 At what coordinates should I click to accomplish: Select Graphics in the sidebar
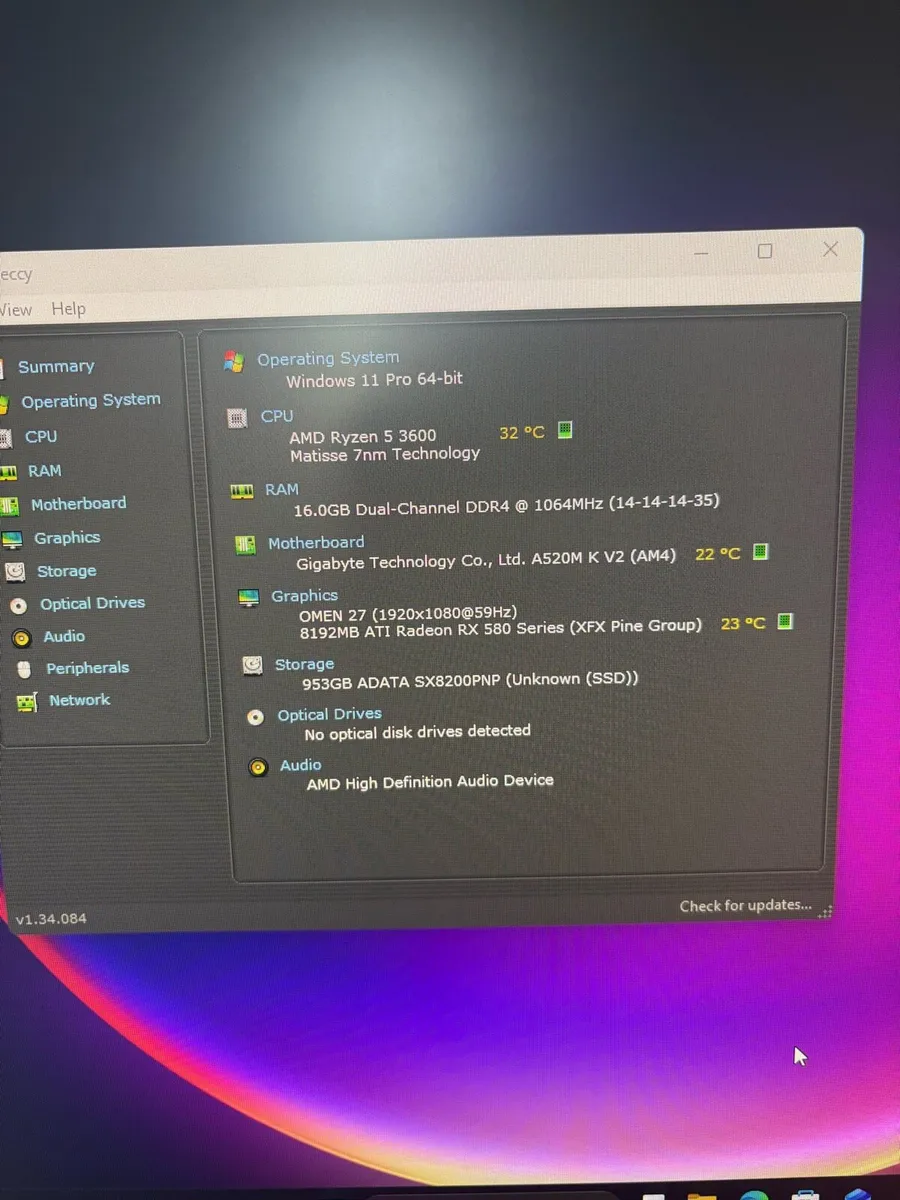point(67,538)
